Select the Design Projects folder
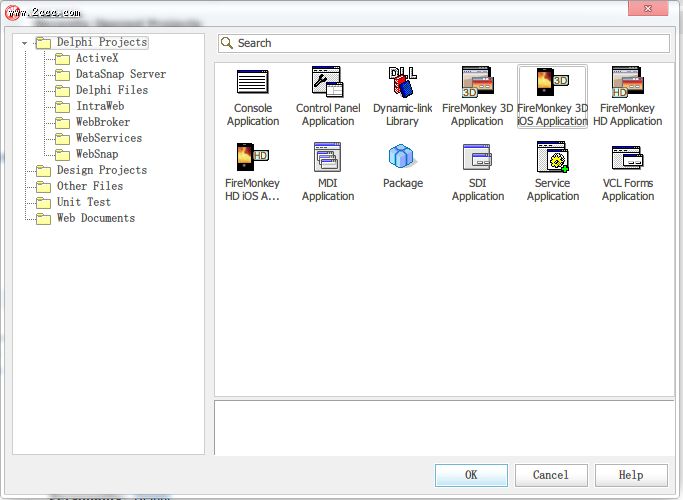Screen dimensions: 683x500 click(x=91, y=170)
